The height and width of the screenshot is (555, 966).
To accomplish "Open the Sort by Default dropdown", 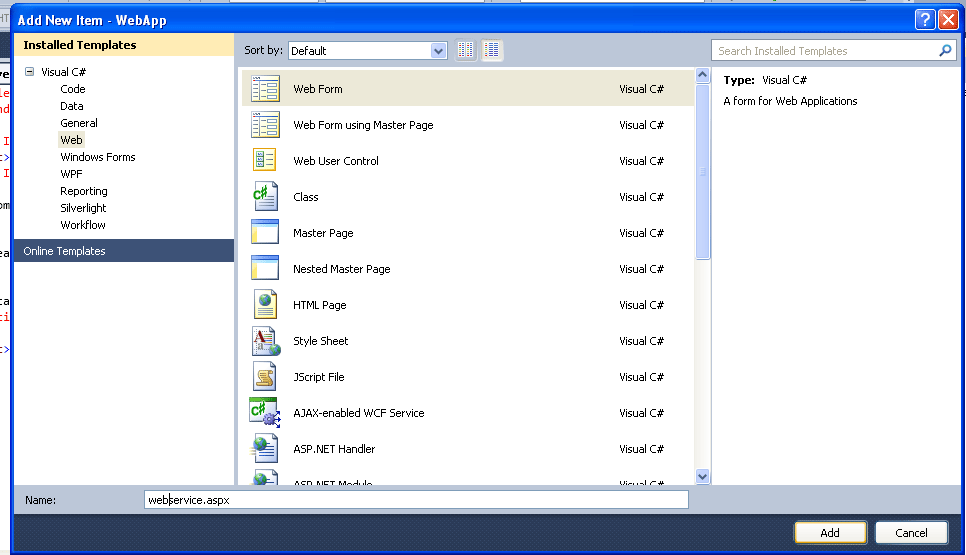I will [367, 51].
